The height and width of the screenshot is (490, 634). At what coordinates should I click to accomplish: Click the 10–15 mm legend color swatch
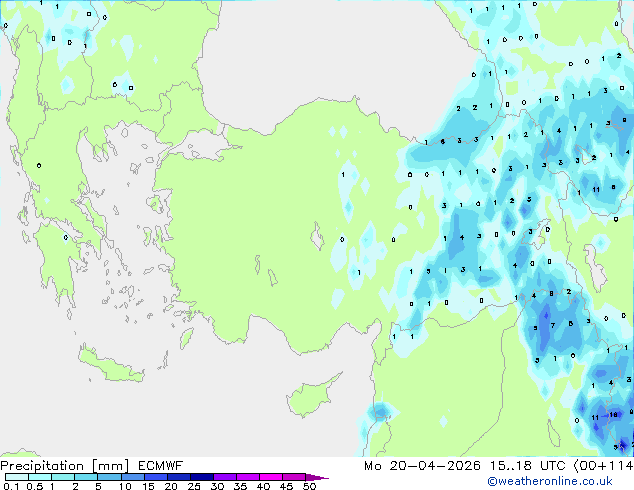tap(132, 477)
